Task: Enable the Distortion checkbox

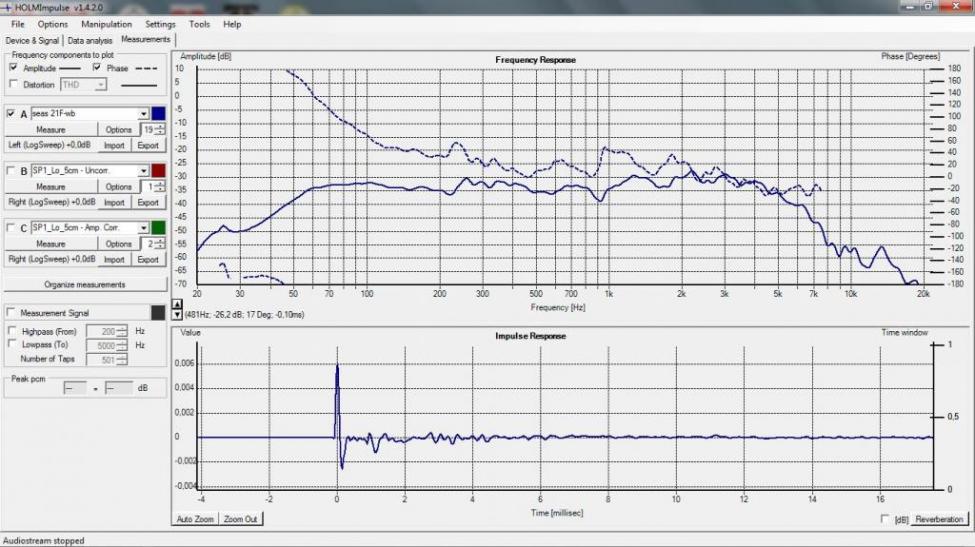Action: 14,85
